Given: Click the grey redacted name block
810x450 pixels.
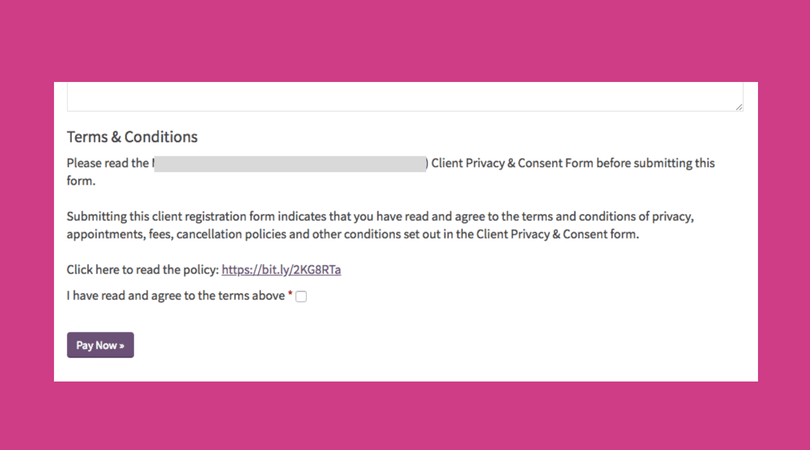Looking at the screenshot, I should click(290, 163).
